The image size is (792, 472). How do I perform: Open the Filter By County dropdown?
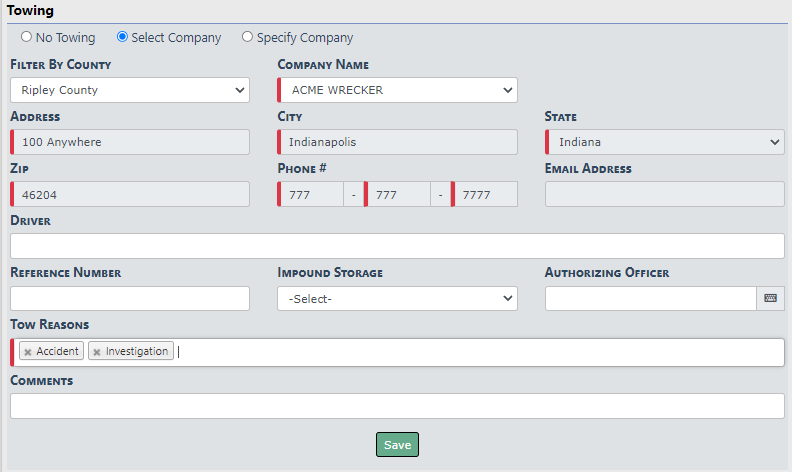point(130,90)
